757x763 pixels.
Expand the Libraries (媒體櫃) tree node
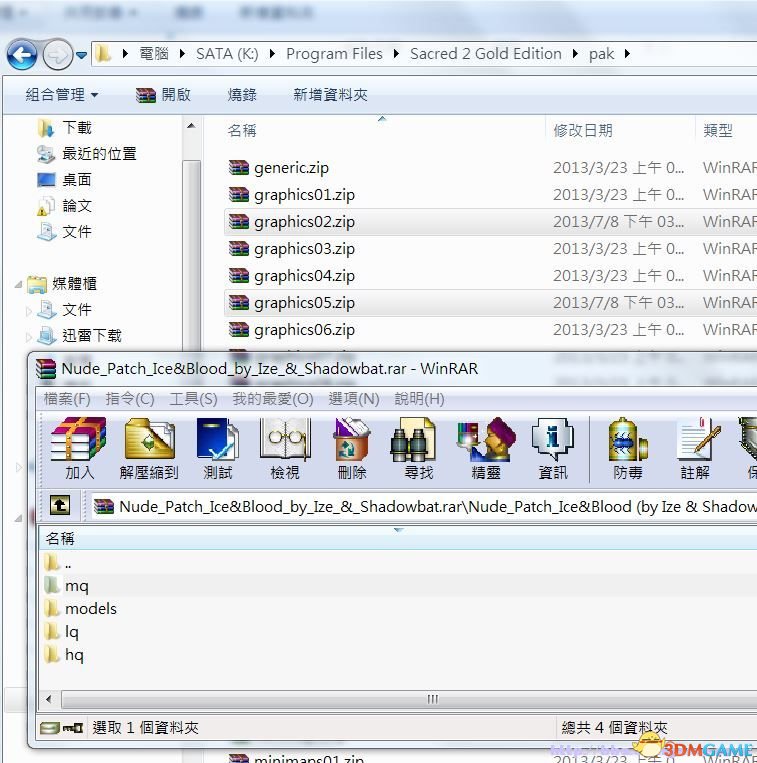coord(19,284)
